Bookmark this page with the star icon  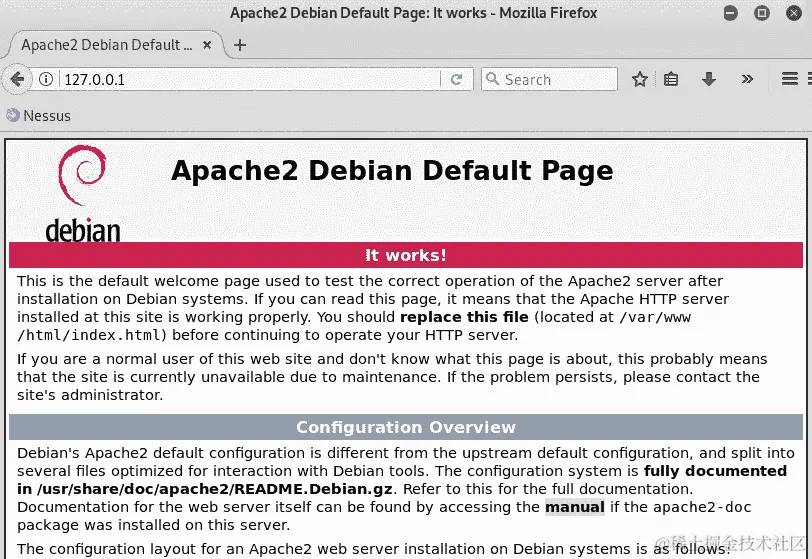pyautogui.click(x=640, y=79)
